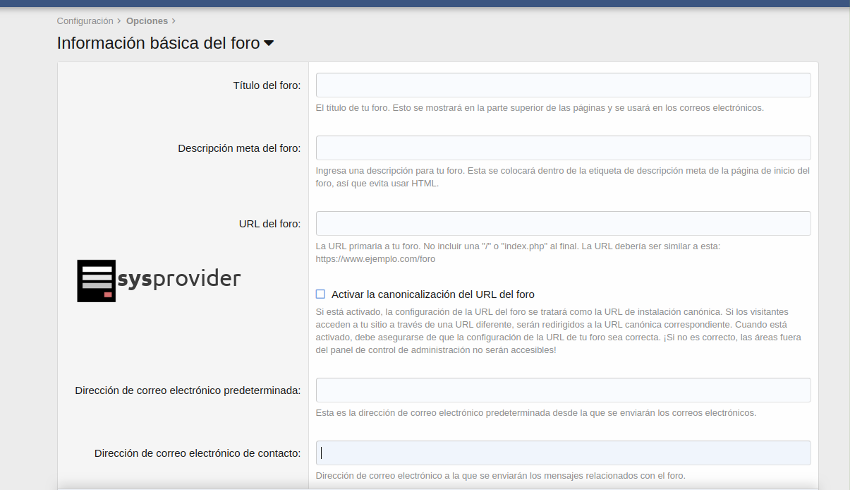Viewport: 850px width, 490px height.
Task: Click the 'Información básica del foro' heading
Action: coord(158,43)
